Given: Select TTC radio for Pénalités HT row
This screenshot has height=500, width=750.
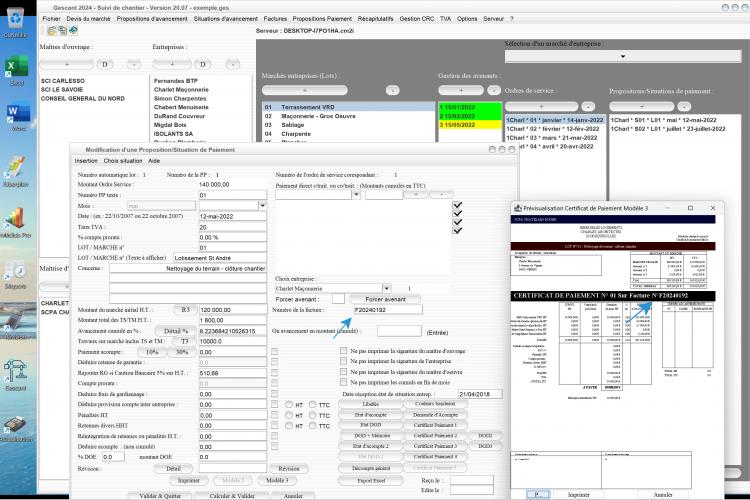Looking at the screenshot, I should point(313,415).
